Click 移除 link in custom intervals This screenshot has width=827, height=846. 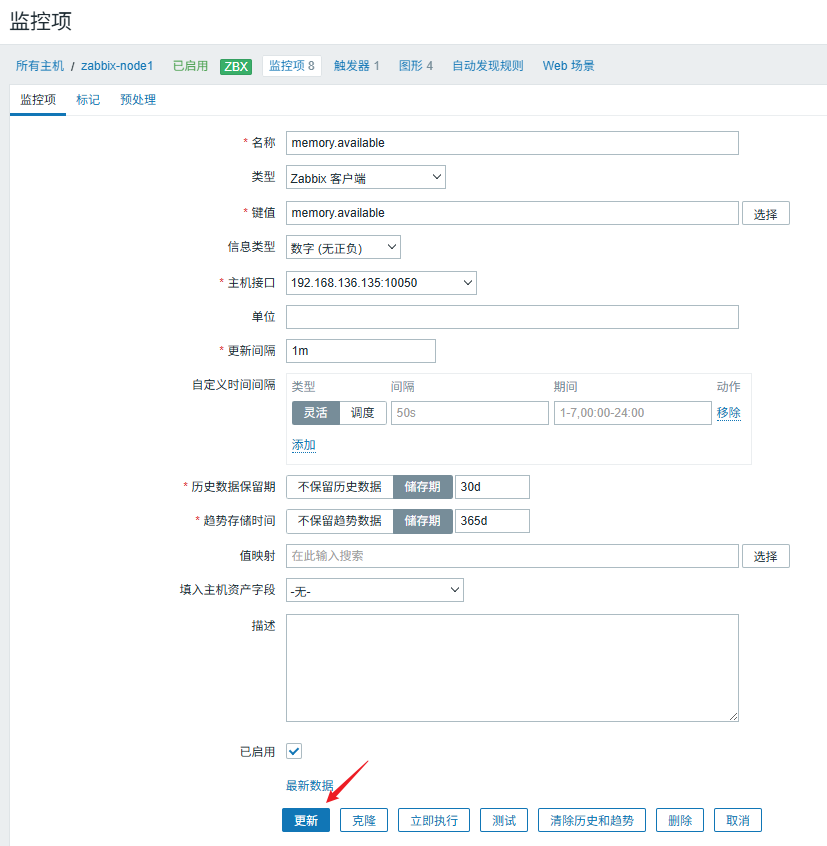click(728, 413)
